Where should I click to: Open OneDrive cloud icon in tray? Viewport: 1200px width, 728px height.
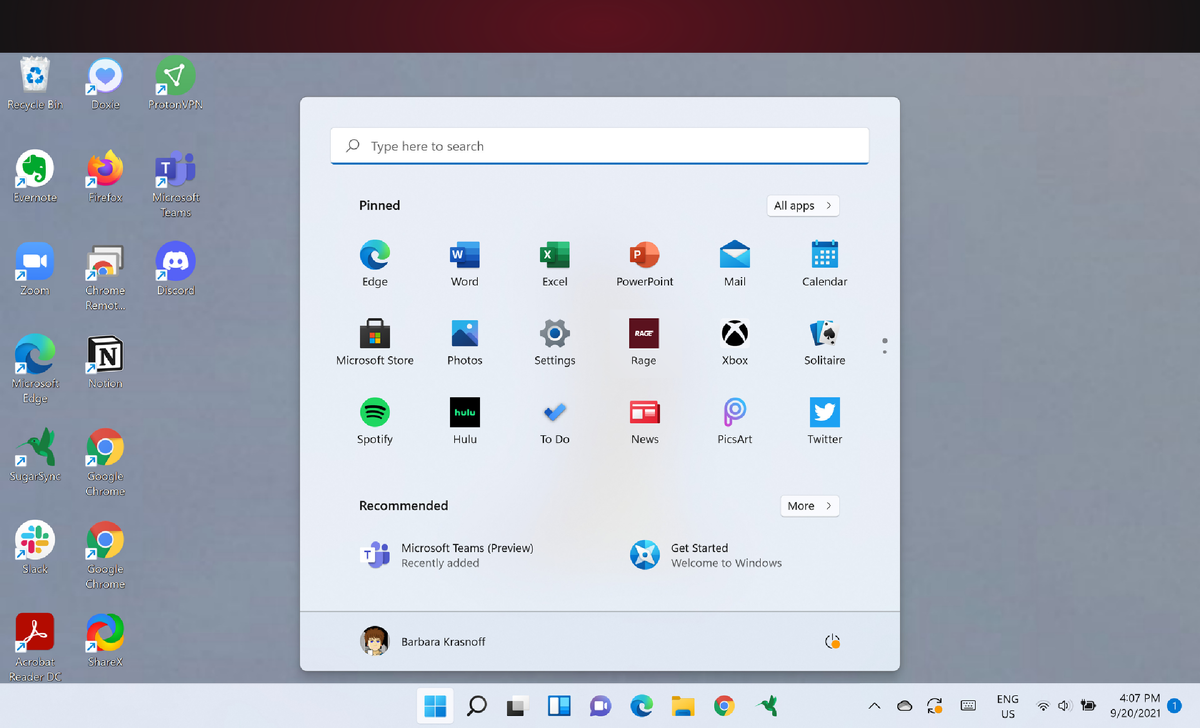pyautogui.click(x=905, y=706)
